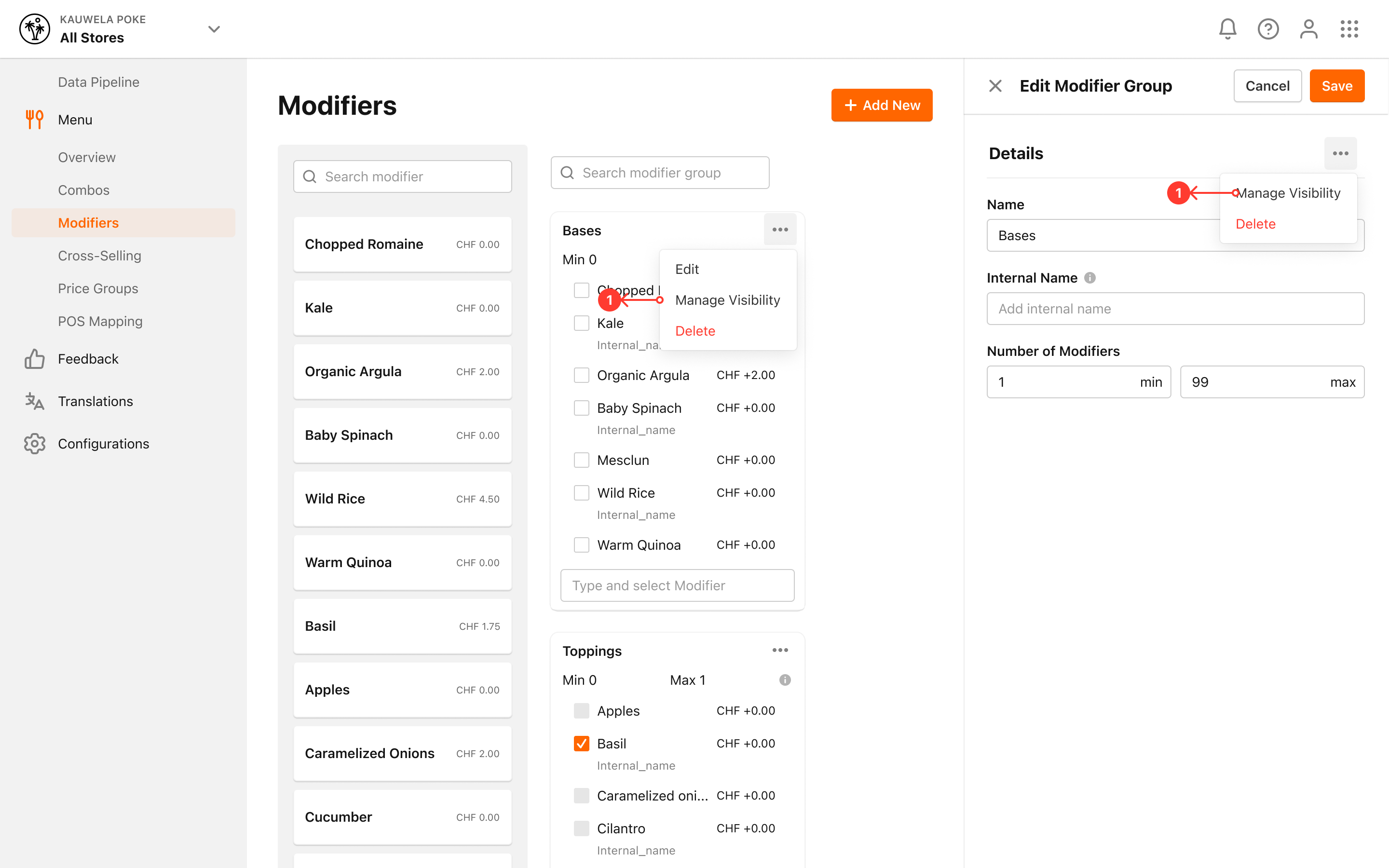This screenshot has height=868, width=1389.
Task: Go to Modifiers in the sidebar
Action: pos(123,223)
